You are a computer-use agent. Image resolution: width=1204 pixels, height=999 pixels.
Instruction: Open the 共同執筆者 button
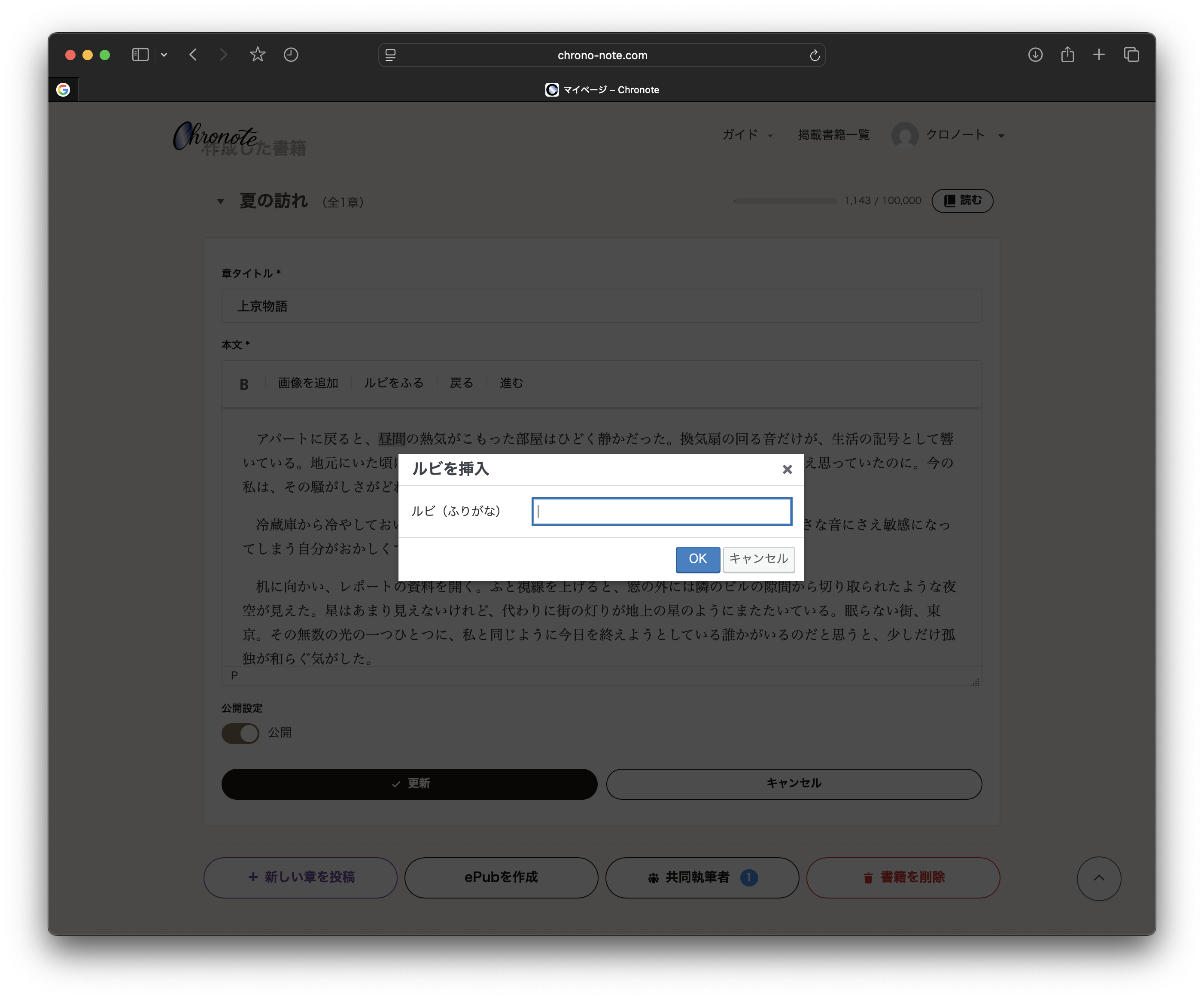click(x=702, y=877)
